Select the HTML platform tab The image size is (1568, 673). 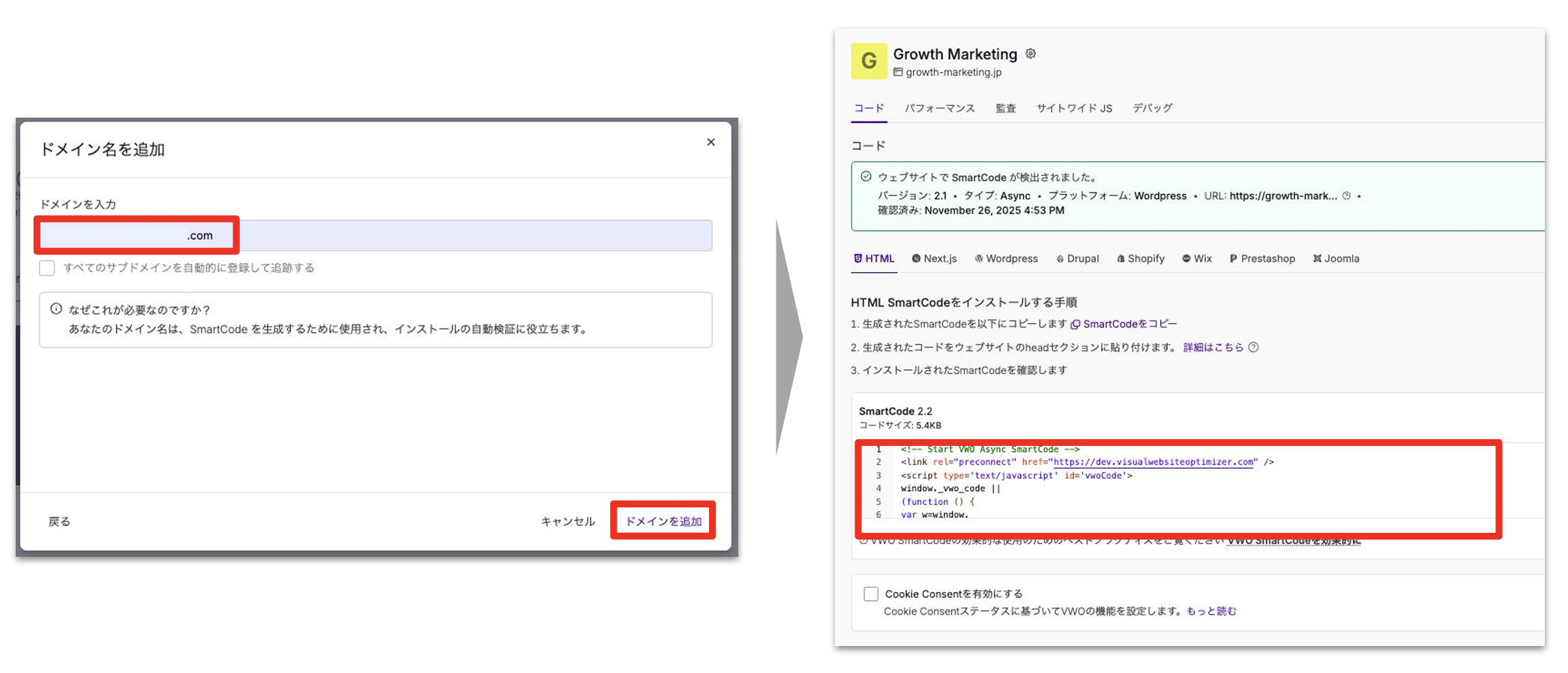pos(874,259)
